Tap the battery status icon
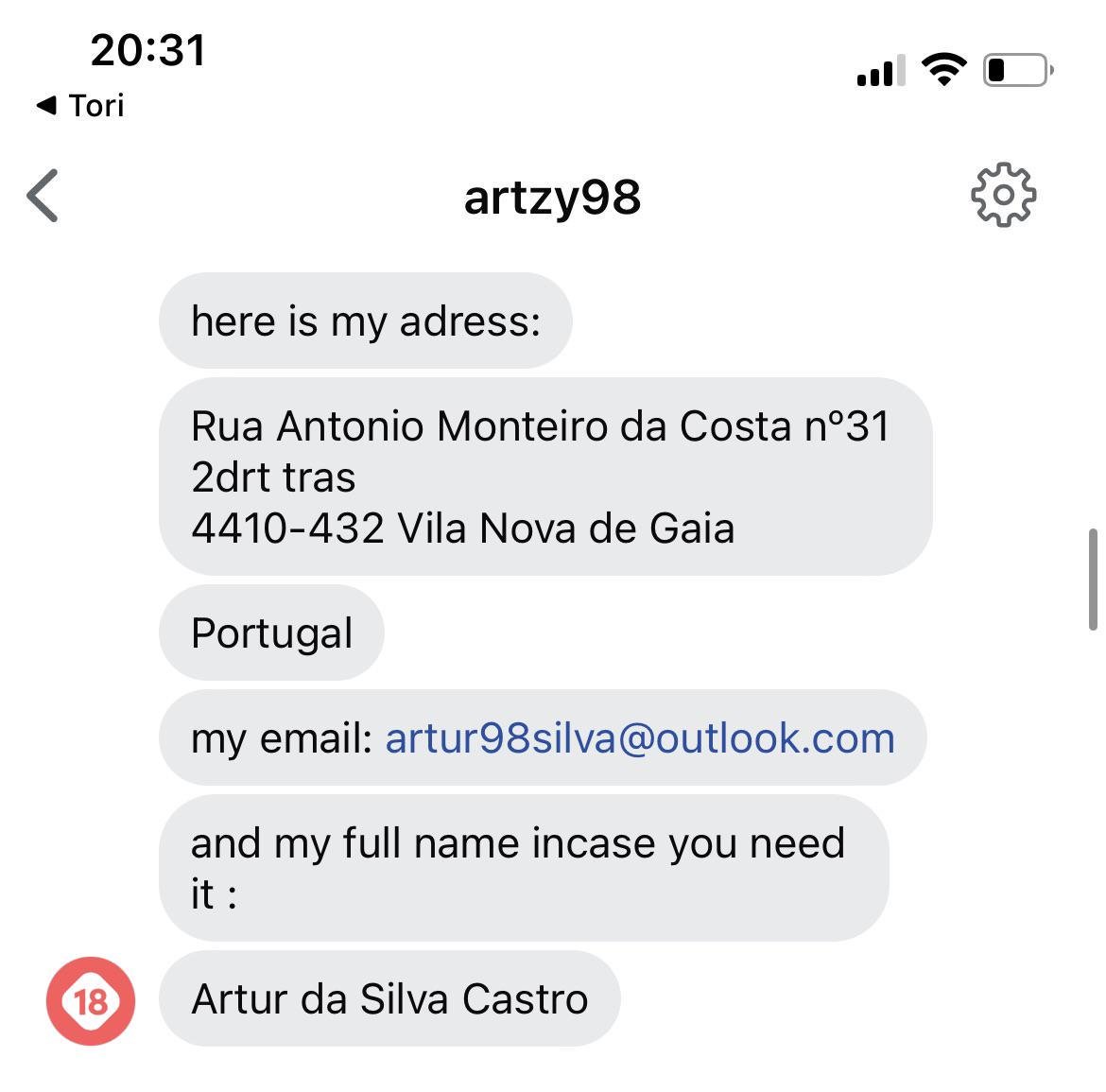 1018,70
